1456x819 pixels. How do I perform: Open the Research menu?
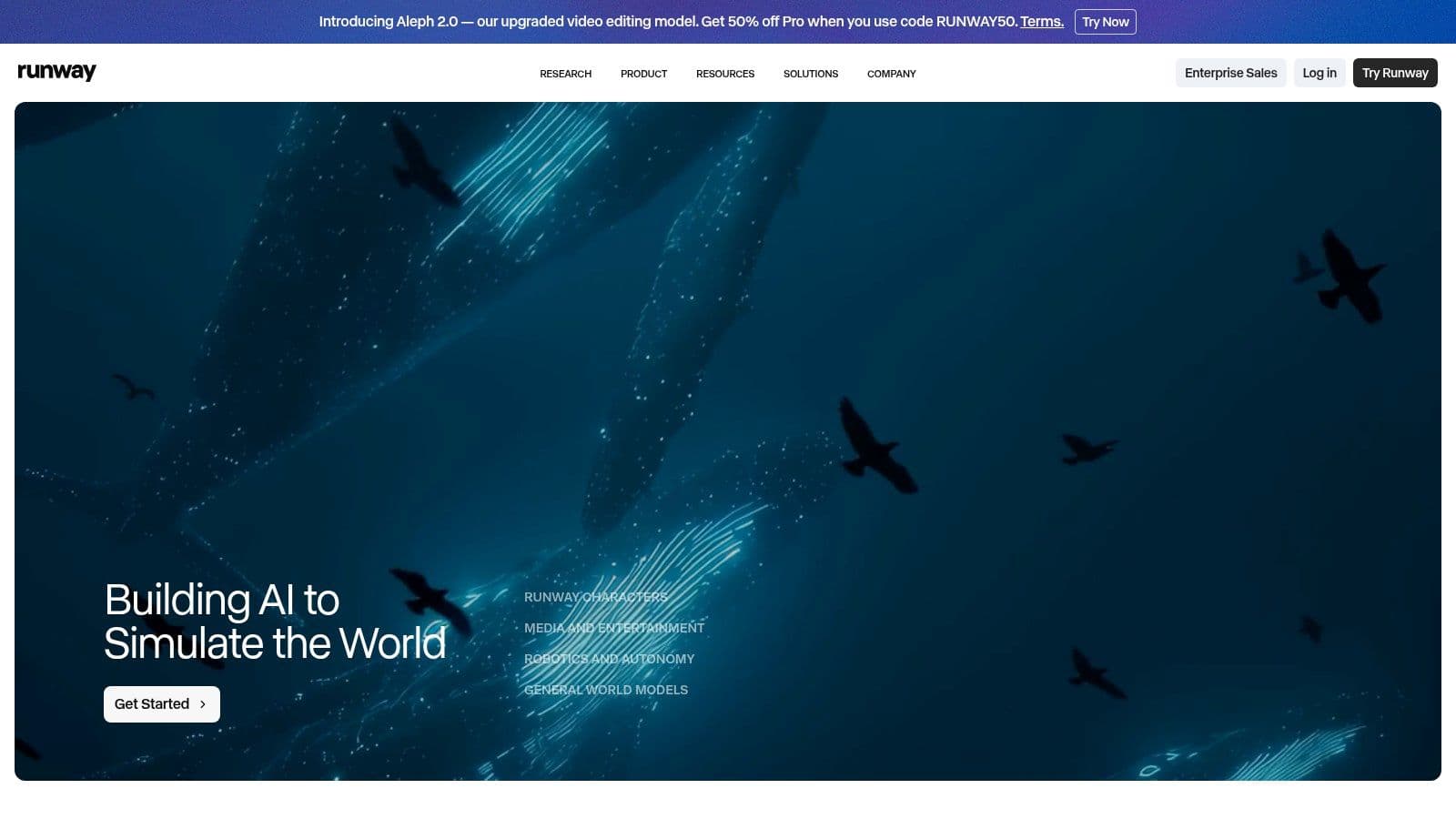click(565, 74)
